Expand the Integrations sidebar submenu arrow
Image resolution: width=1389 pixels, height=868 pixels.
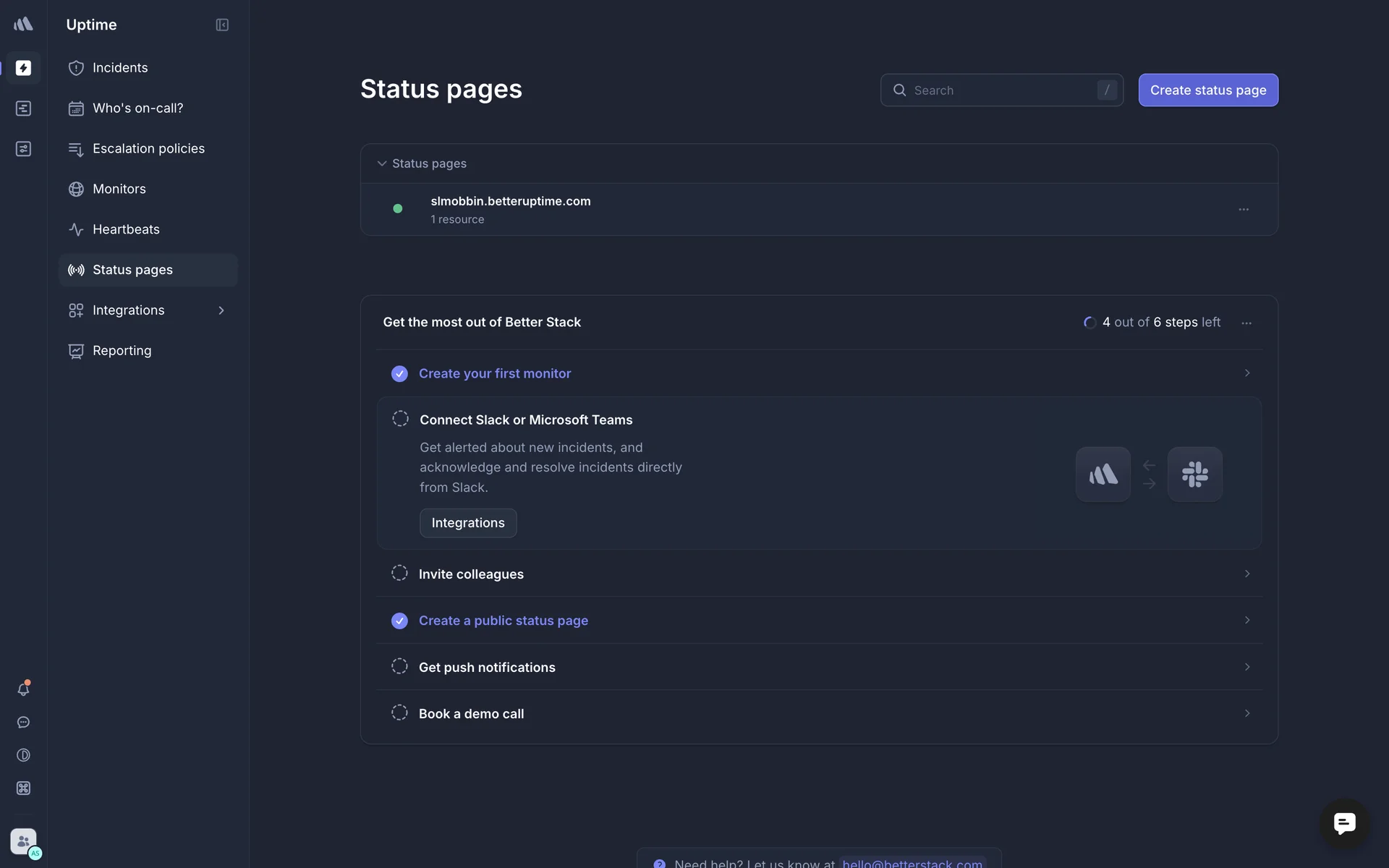221,310
